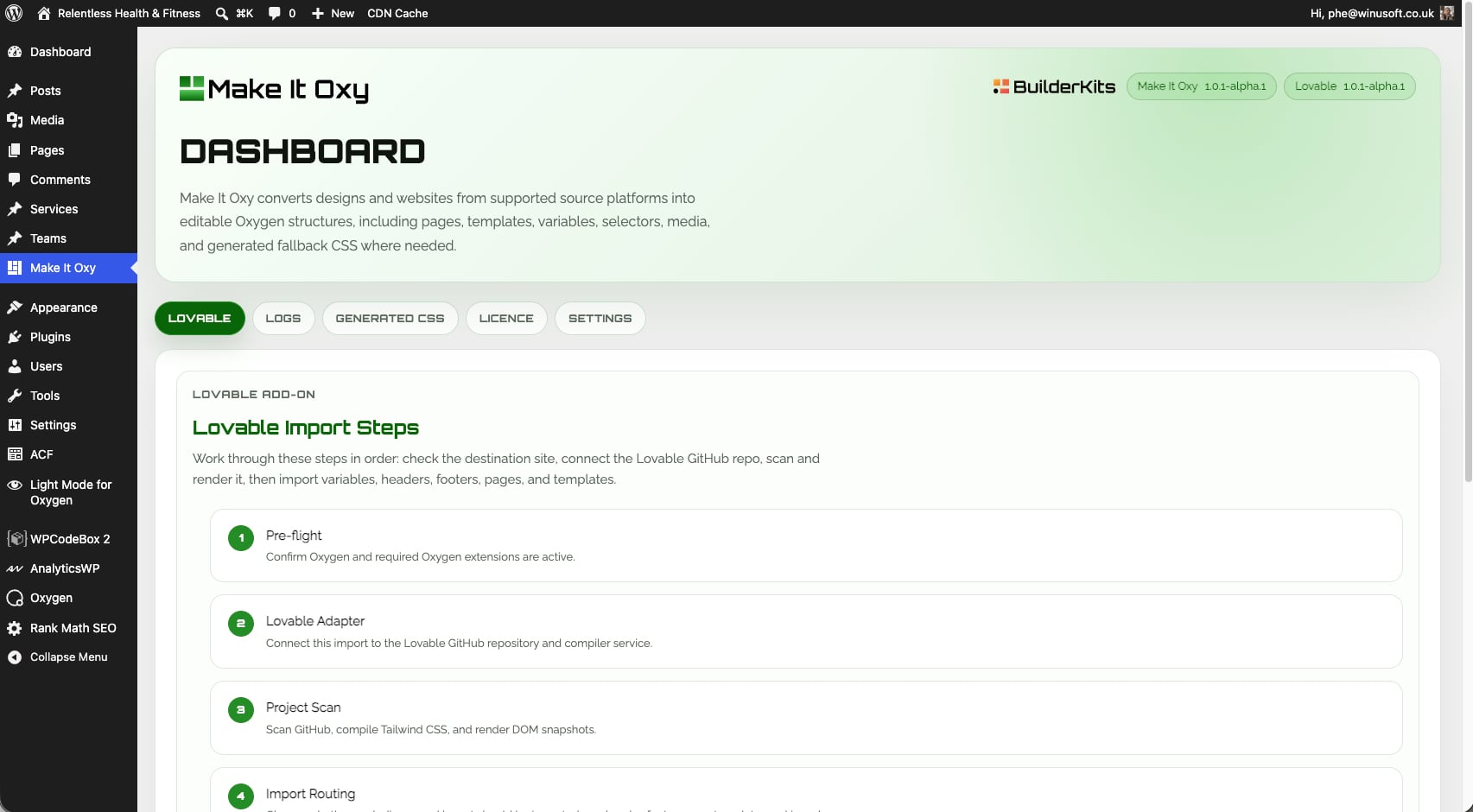Expand the Lovable Adapter step

806,631
